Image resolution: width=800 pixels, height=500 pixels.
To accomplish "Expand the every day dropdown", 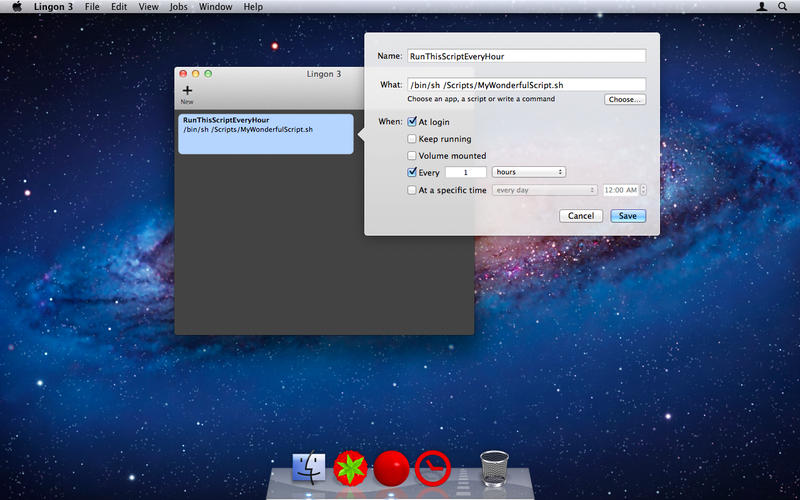I will (545, 190).
